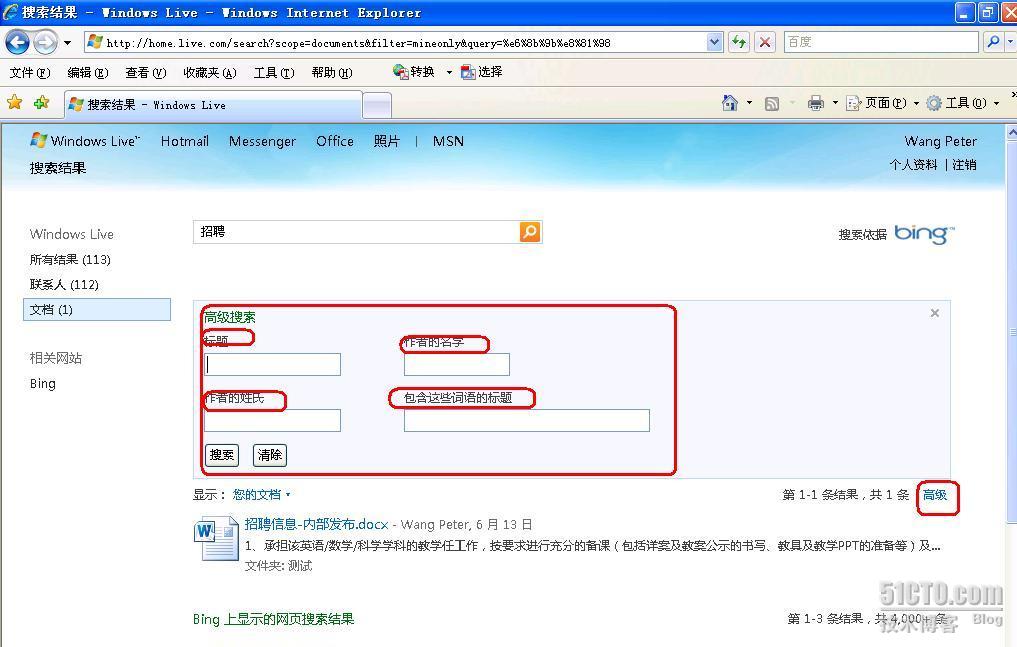Open the Bing related site link

click(43, 384)
